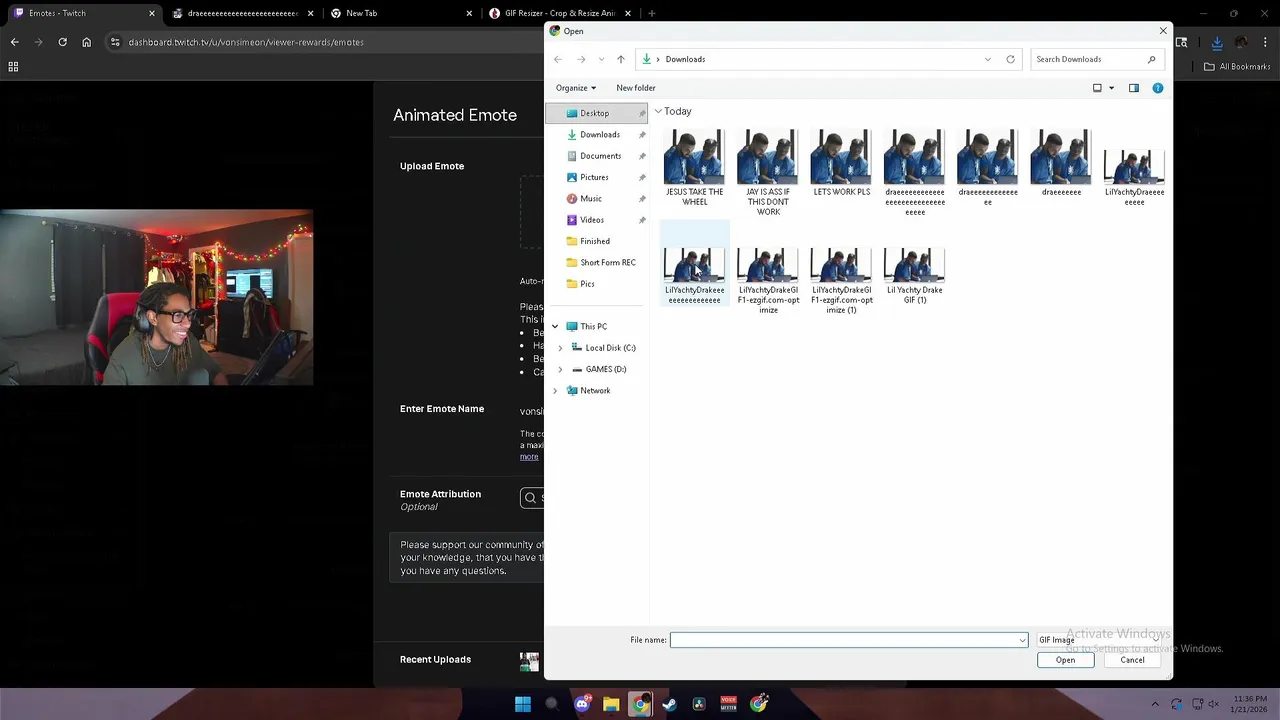Viewport: 1280px width, 720px height.
Task: Show hidden system tray icons
Action: click(x=1155, y=704)
